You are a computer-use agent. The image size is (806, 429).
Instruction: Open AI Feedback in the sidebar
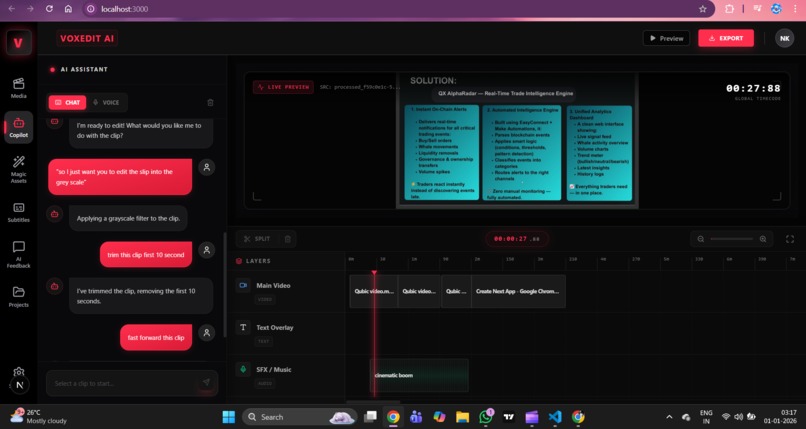click(x=19, y=254)
